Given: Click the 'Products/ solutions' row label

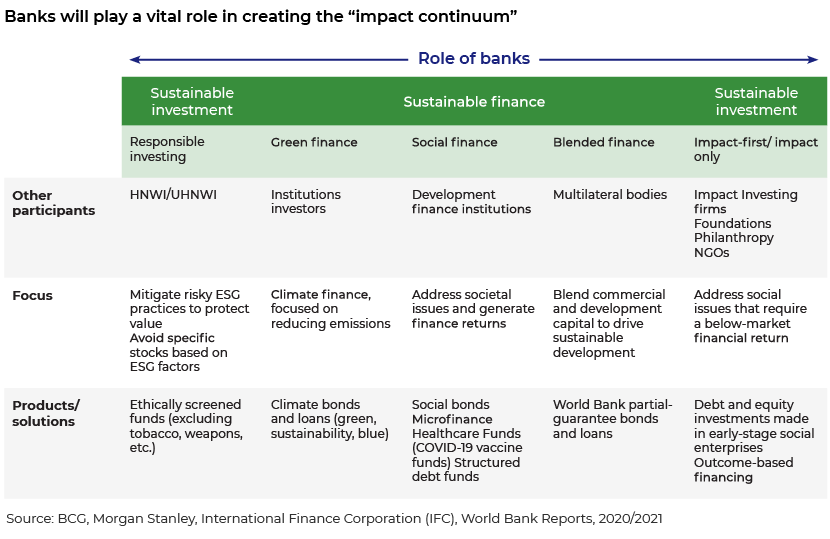Looking at the screenshot, I should tap(46, 414).
